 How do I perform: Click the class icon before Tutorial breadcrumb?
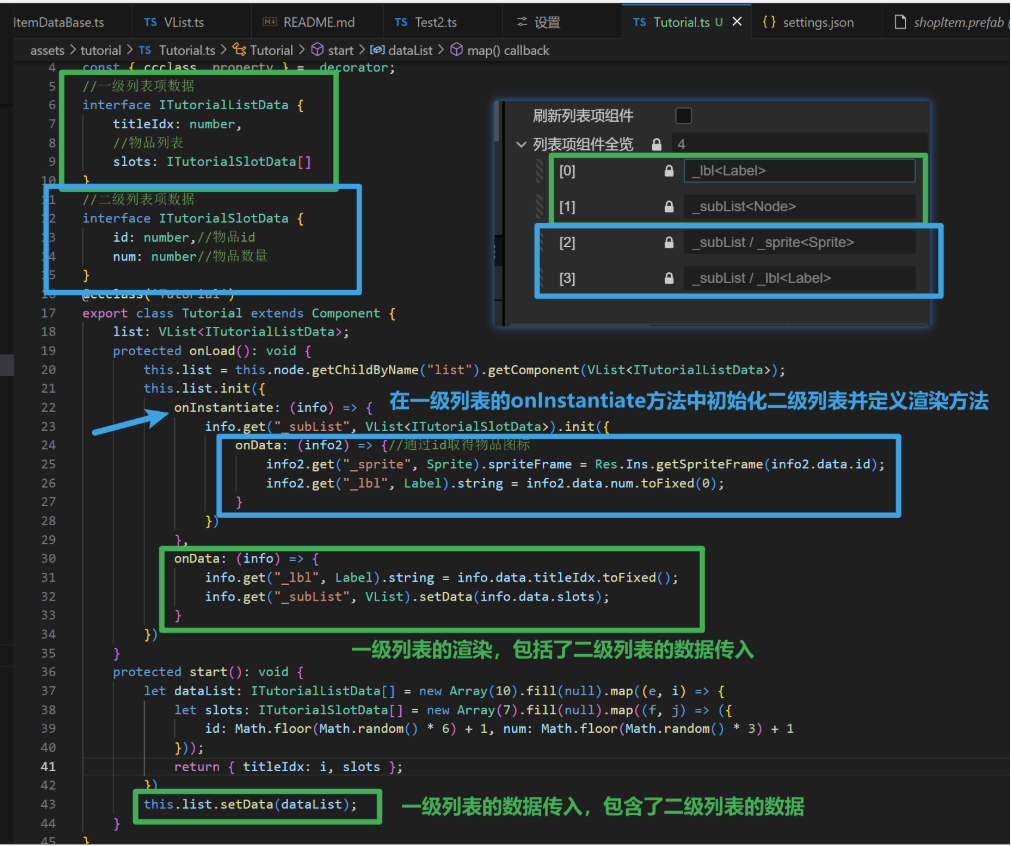pos(239,50)
